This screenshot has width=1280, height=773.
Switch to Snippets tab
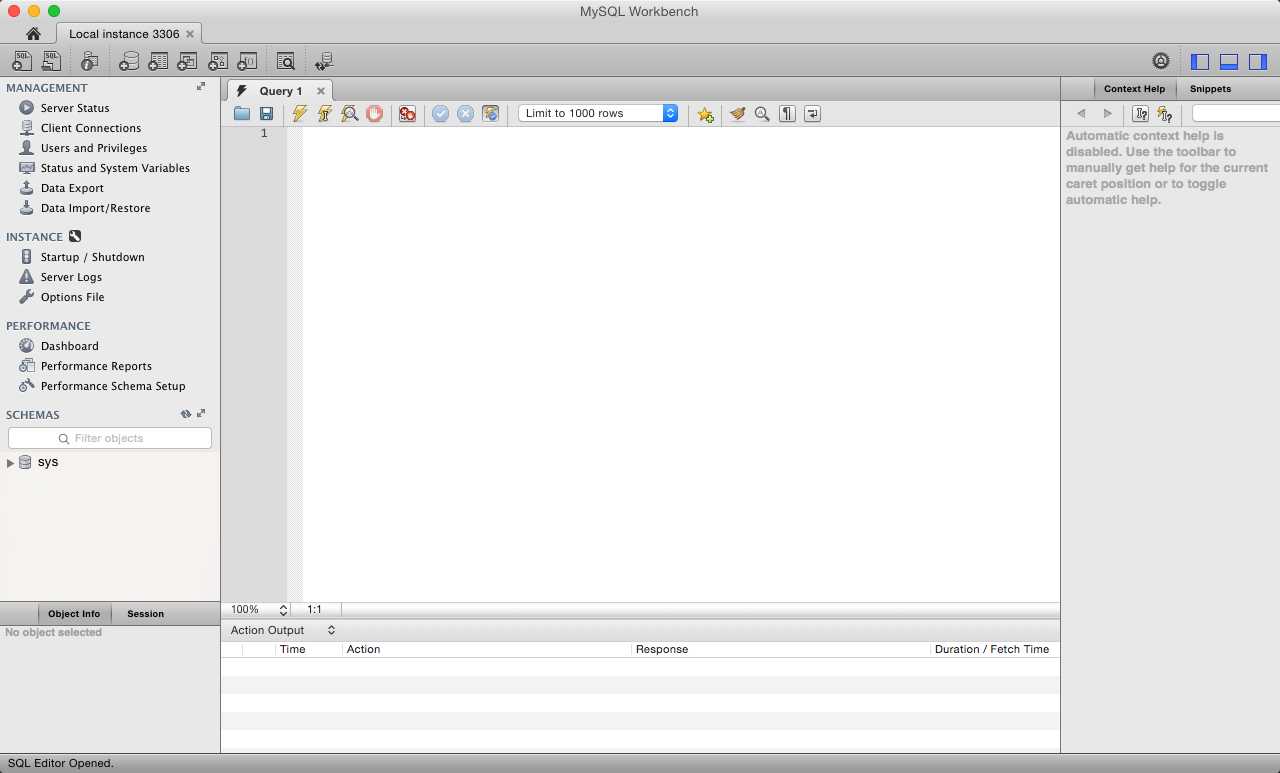(x=1210, y=89)
